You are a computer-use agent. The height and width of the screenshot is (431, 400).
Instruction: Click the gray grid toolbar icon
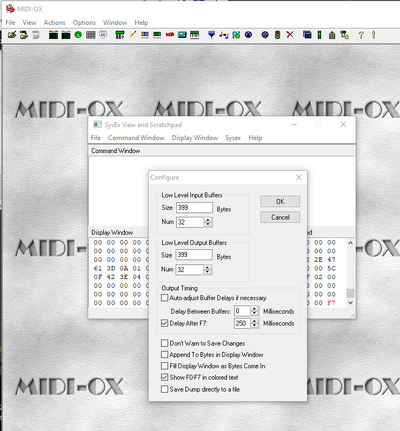click(91, 35)
